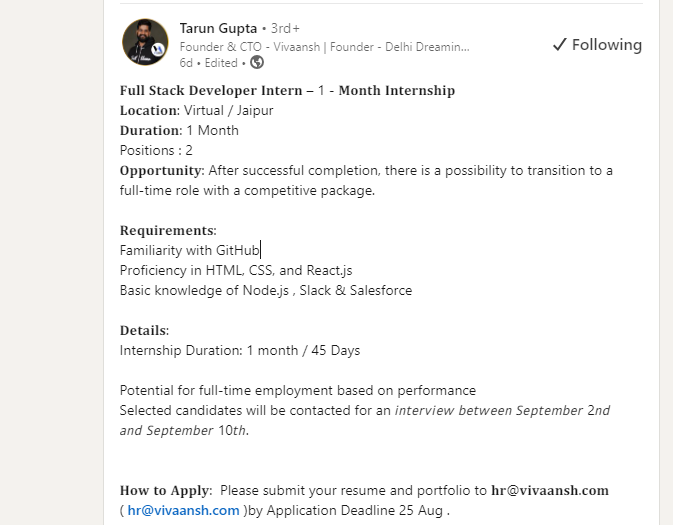Viewport: 673px width, 525px height.
Task: Click the italic interview dates text
Action: click(502, 410)
